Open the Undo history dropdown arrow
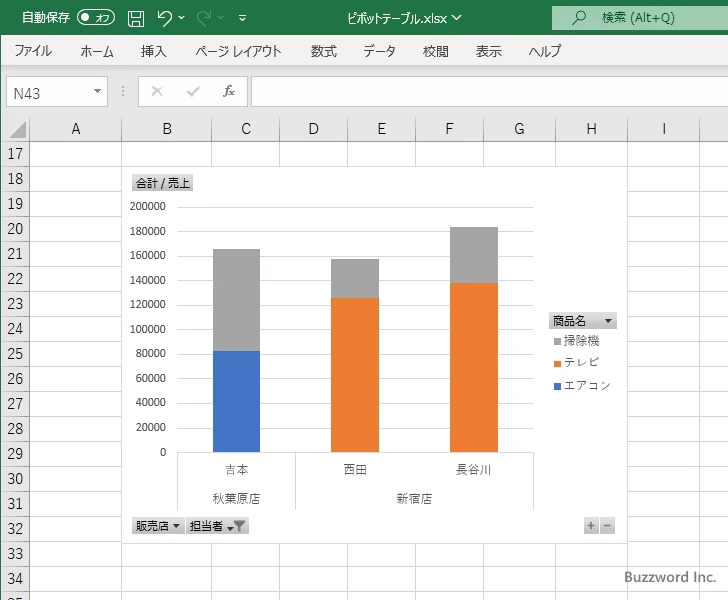 coord(182,18)
